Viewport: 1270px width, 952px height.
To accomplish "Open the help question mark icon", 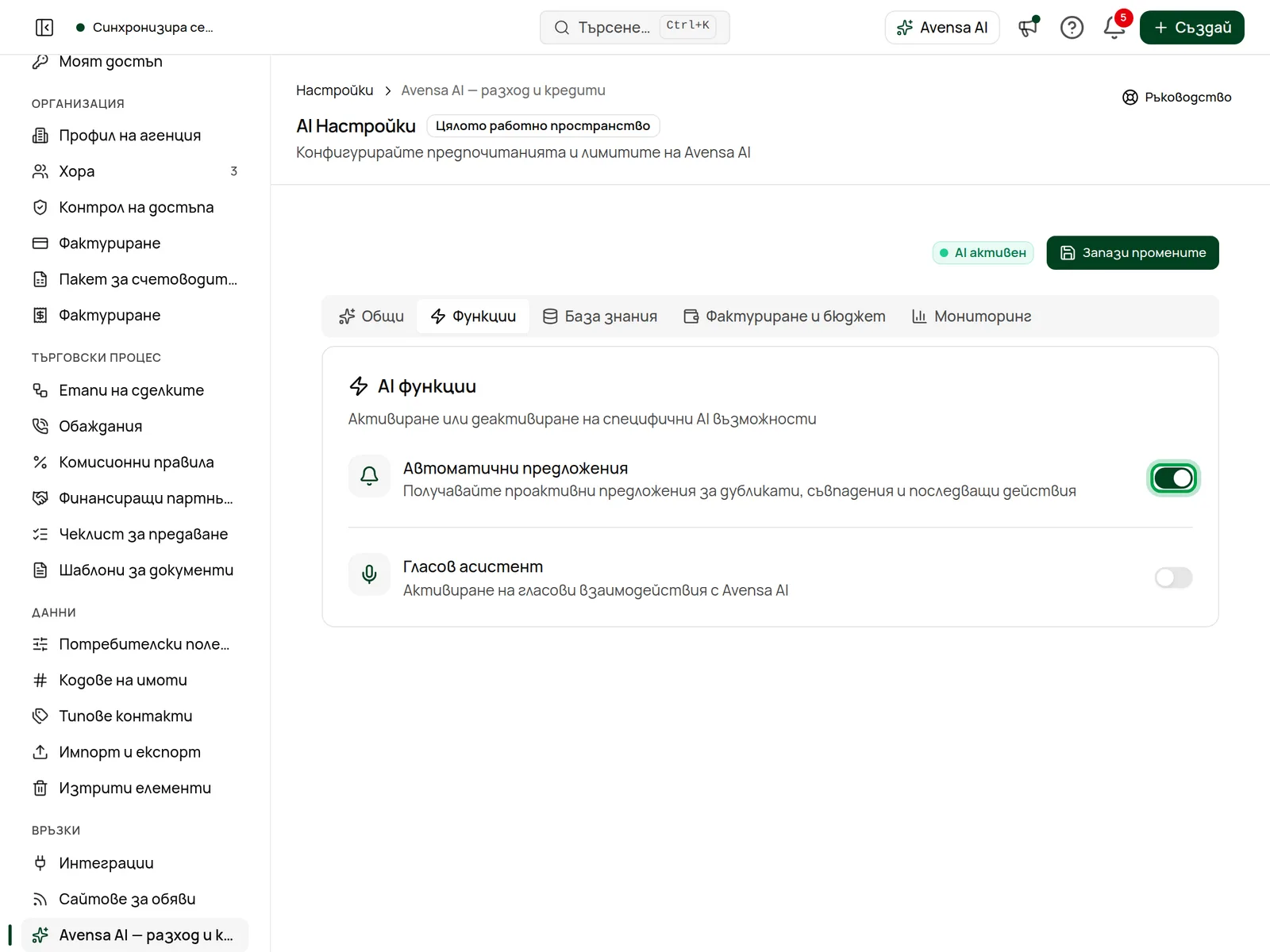I will (1072, 28).
